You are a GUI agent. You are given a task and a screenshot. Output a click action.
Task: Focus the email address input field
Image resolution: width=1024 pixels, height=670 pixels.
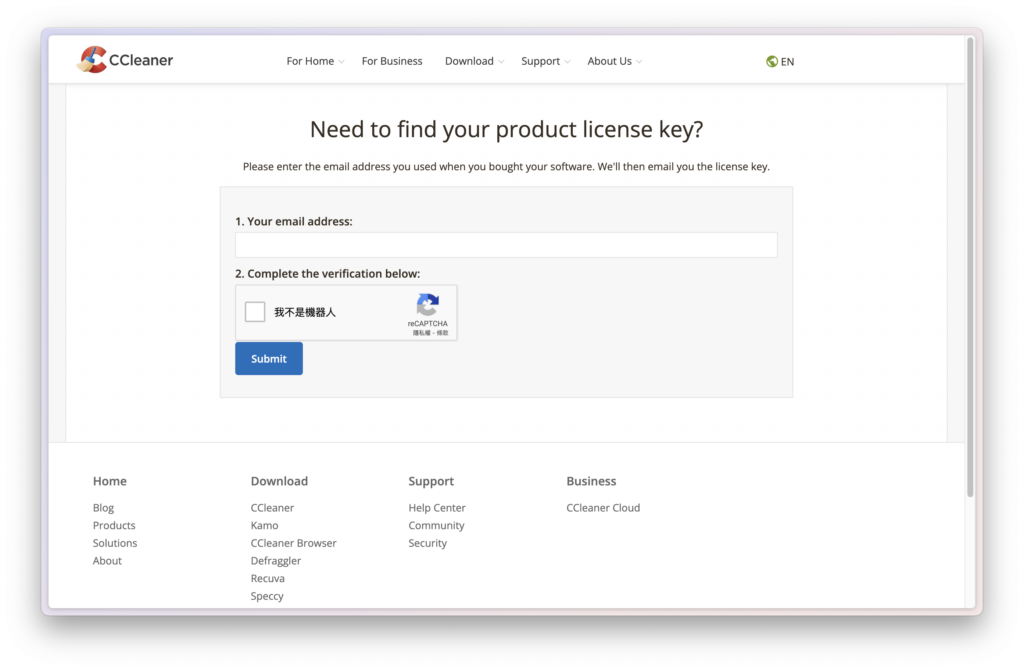point(506,245)
